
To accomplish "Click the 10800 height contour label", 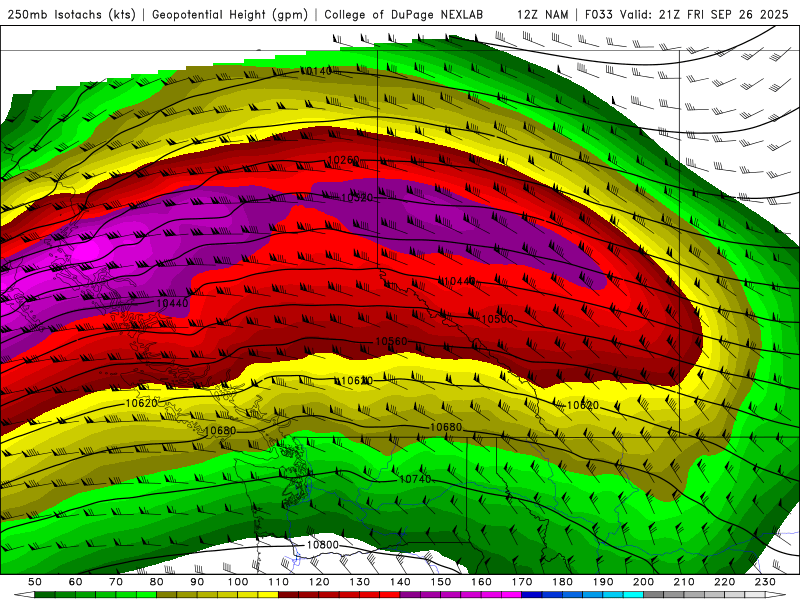I will 322,545.
